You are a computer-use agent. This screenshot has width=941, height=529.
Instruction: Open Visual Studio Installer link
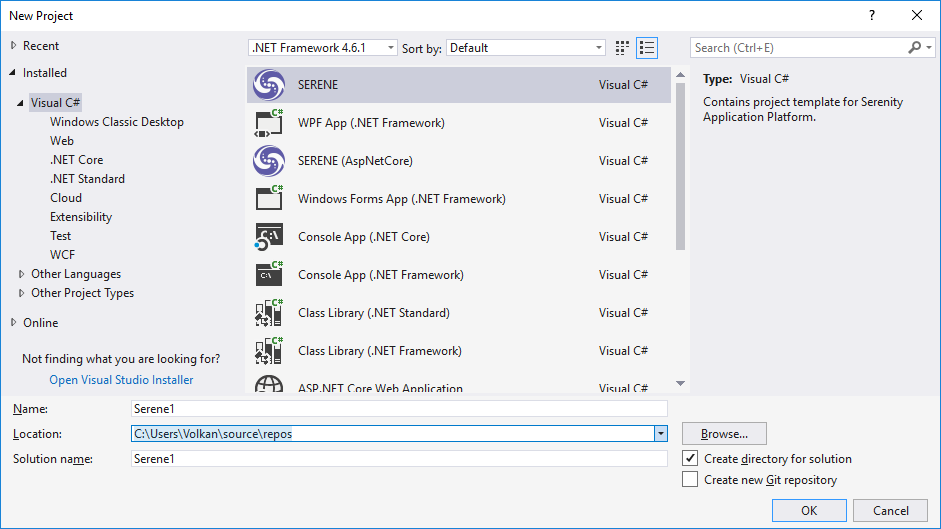[121, 379]
